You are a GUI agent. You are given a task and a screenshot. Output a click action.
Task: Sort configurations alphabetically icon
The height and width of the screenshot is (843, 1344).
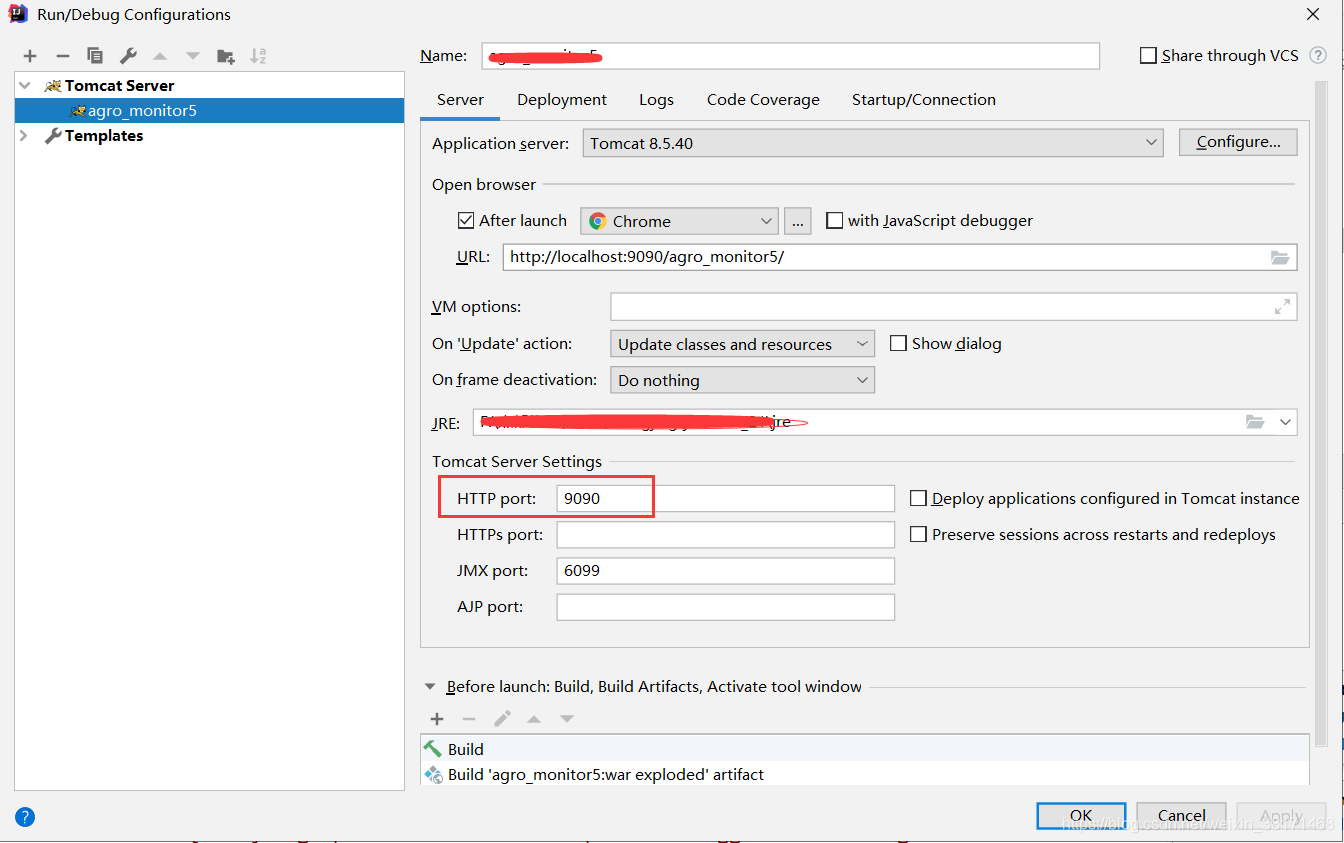point(258,56)
